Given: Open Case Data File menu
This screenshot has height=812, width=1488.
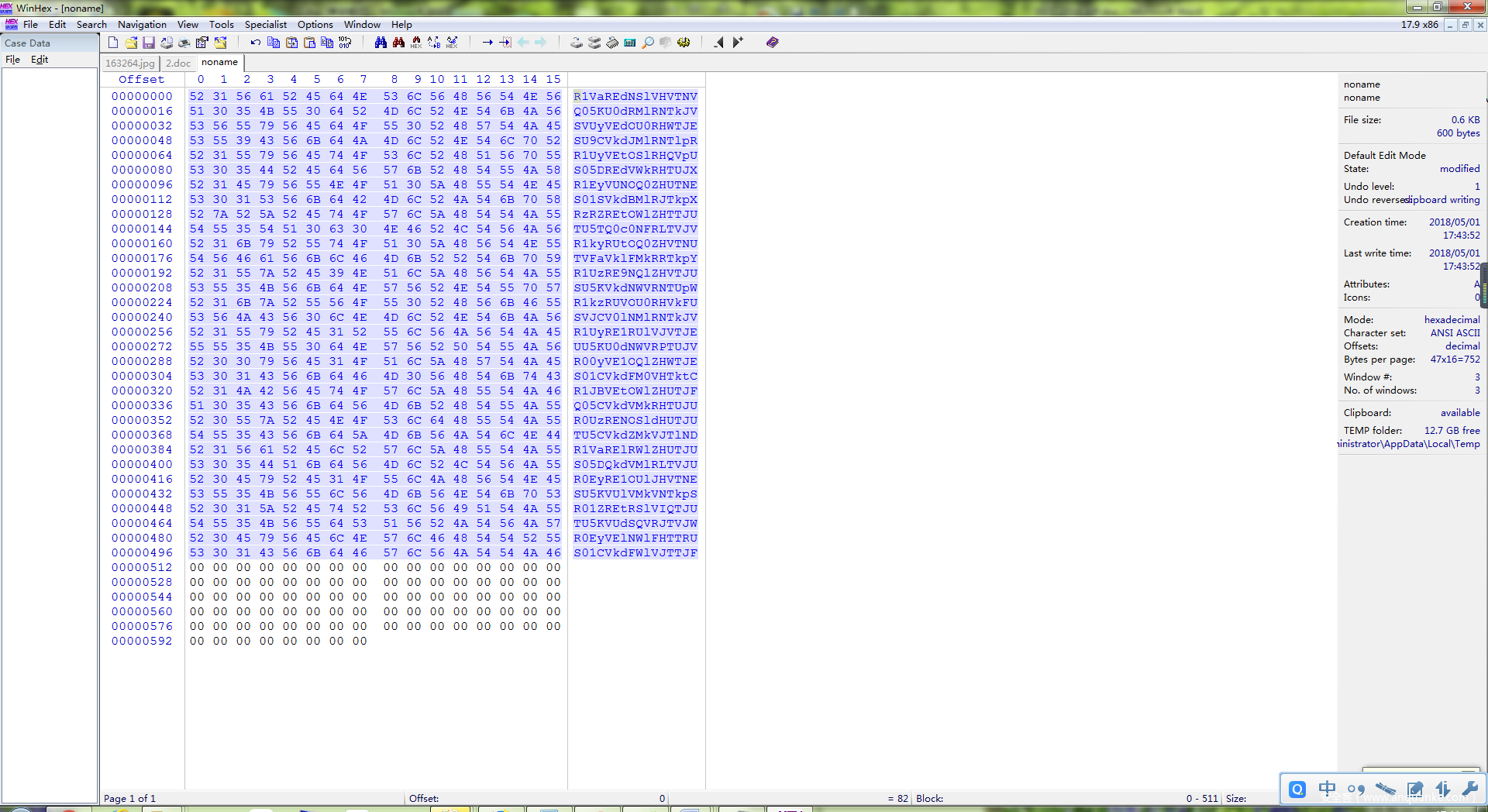Looking at the screenshot, I should [x=13, y=60].
